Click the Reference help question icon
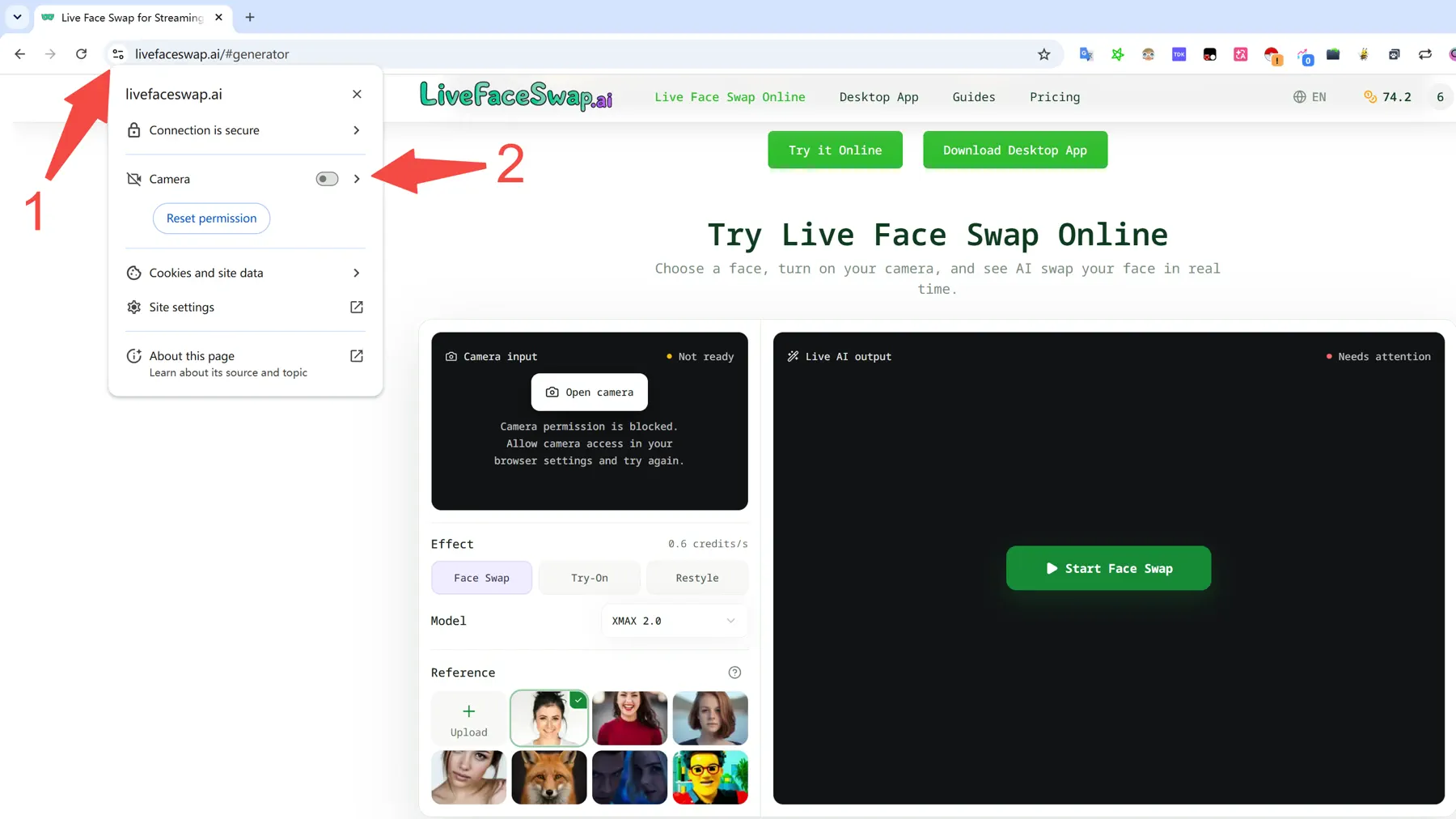This screenshot has height=819, width=1456. click(x=734, y=673)
